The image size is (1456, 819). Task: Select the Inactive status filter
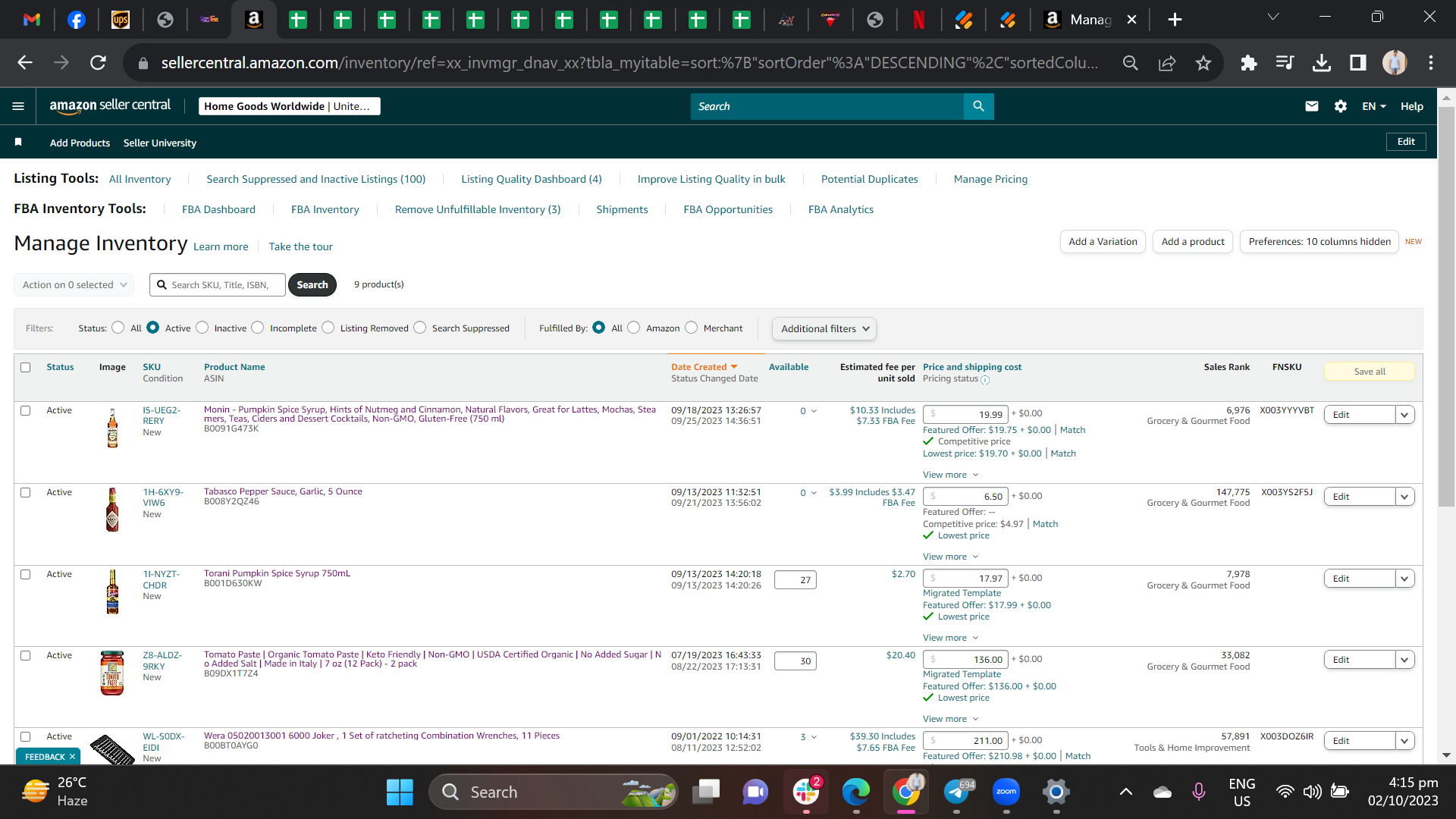click(x=202, y=328)
